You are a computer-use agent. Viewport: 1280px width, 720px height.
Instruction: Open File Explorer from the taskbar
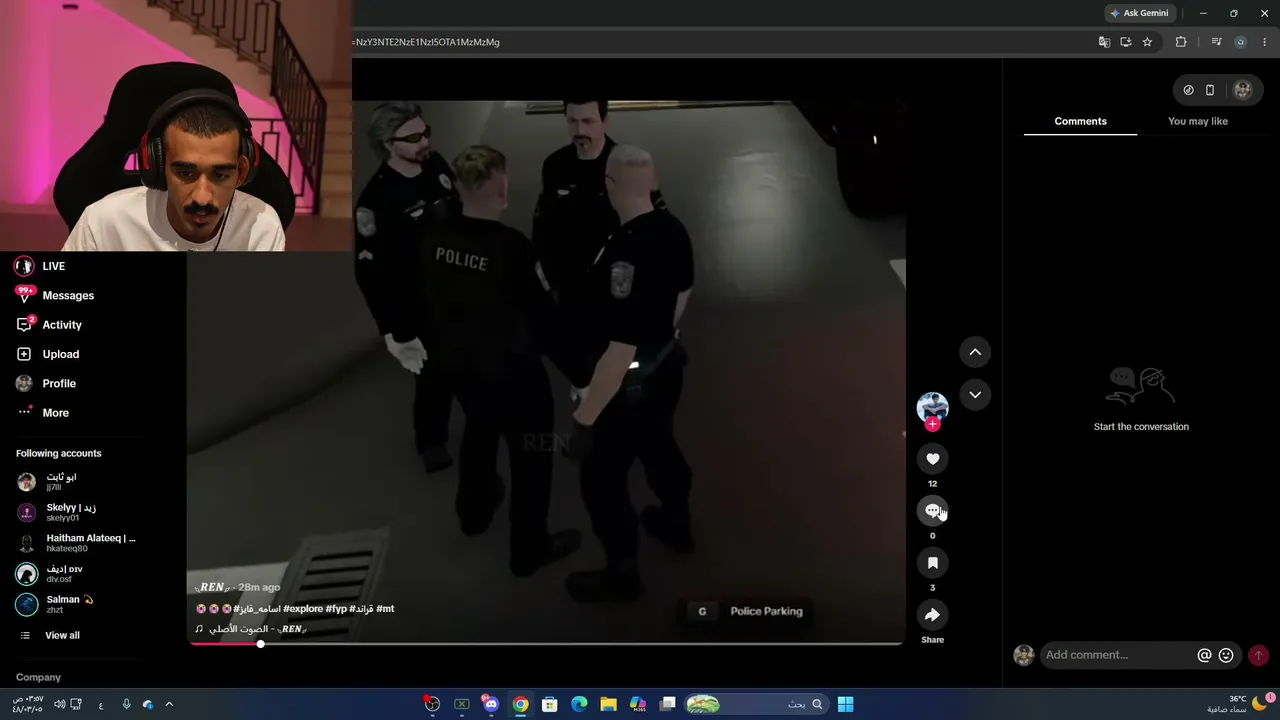click(608, 704)
